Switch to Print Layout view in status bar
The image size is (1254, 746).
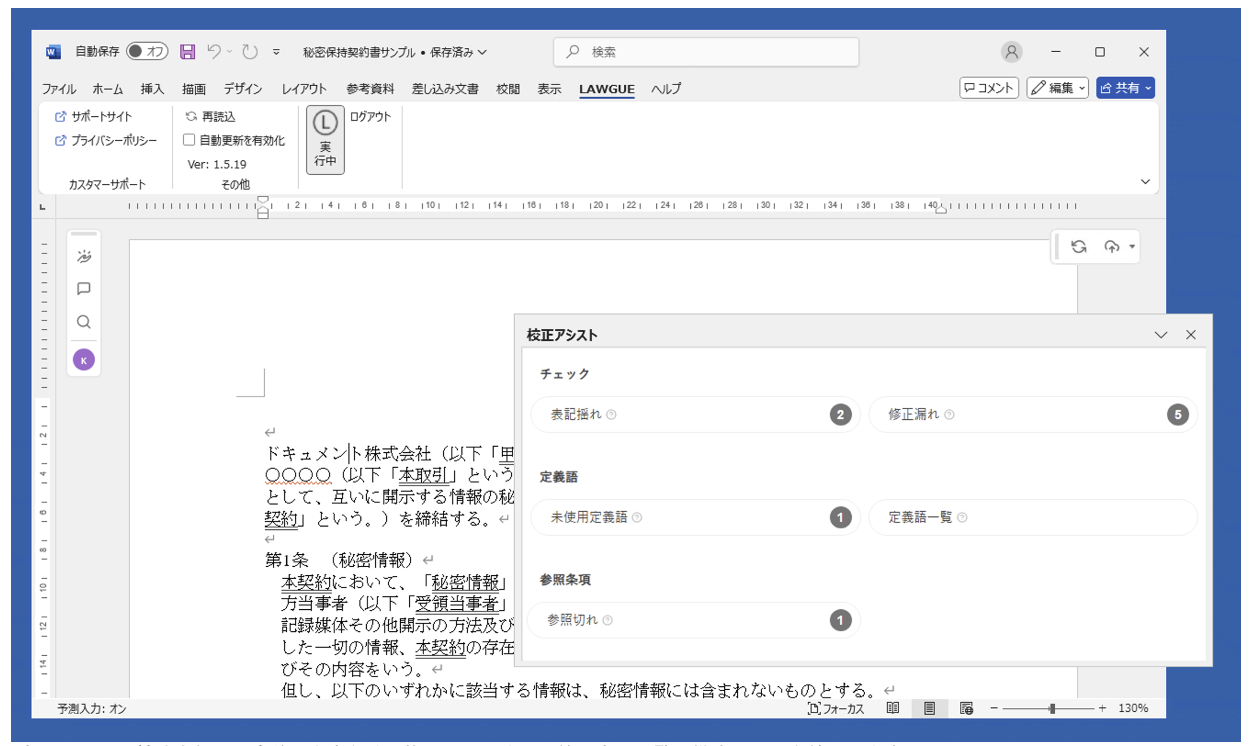(x=929, y=708)
